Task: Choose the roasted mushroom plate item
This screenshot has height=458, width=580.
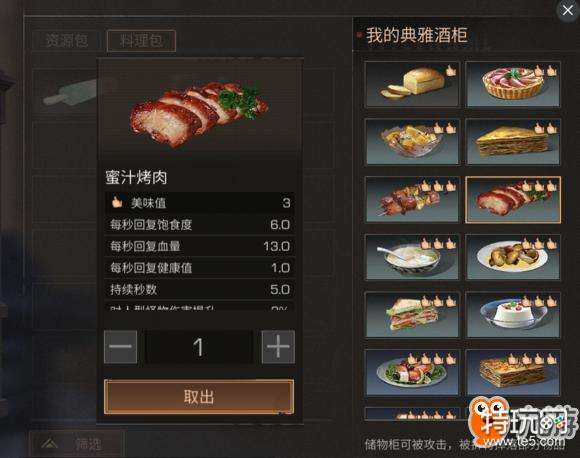Action: coord(513,257)
